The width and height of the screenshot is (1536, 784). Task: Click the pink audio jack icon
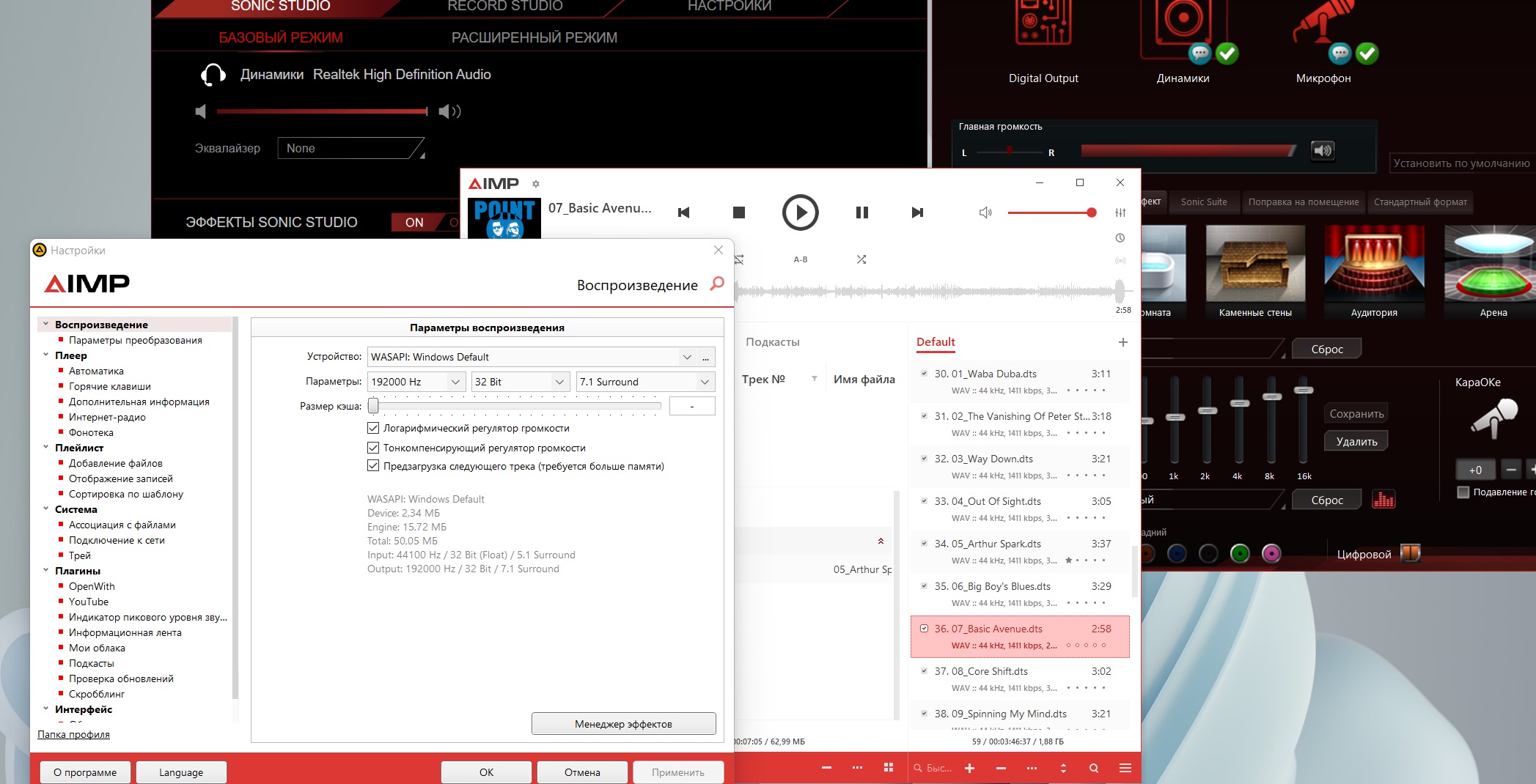[1271, 554]
